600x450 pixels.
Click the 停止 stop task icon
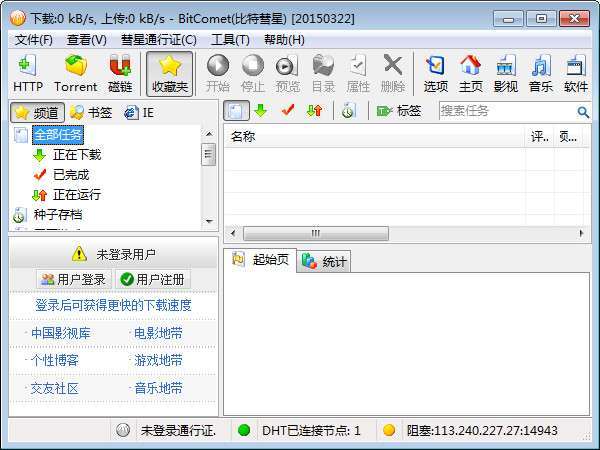pos(253,73)
